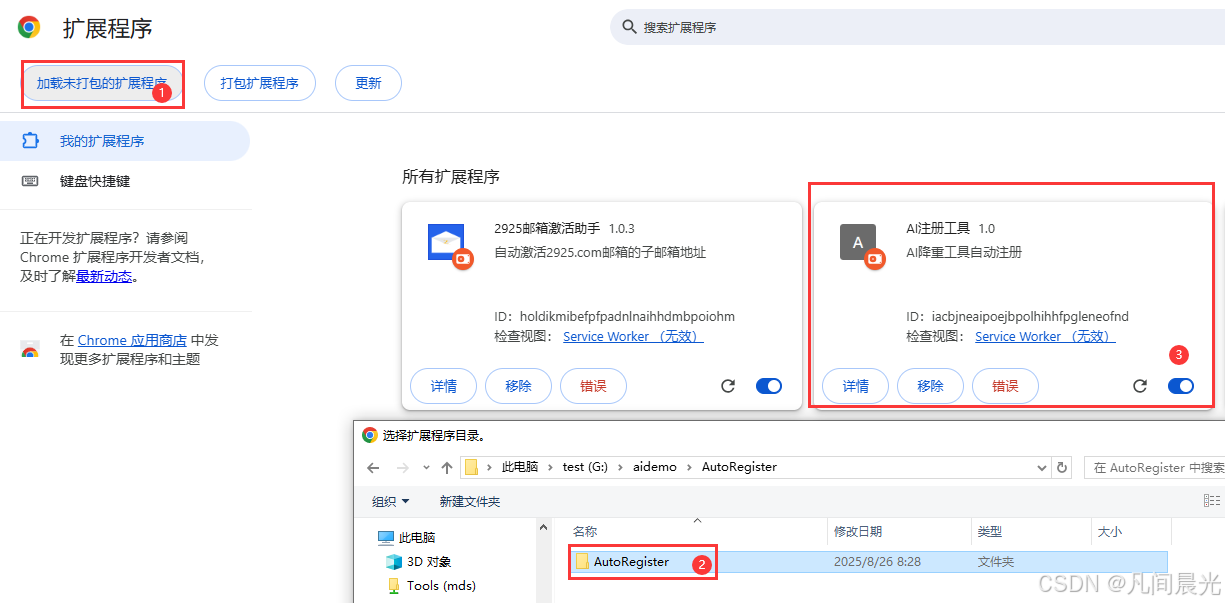Click the forward arrow in folder dialog
The image size is (1225, 603).
click(x=402, y=467)
